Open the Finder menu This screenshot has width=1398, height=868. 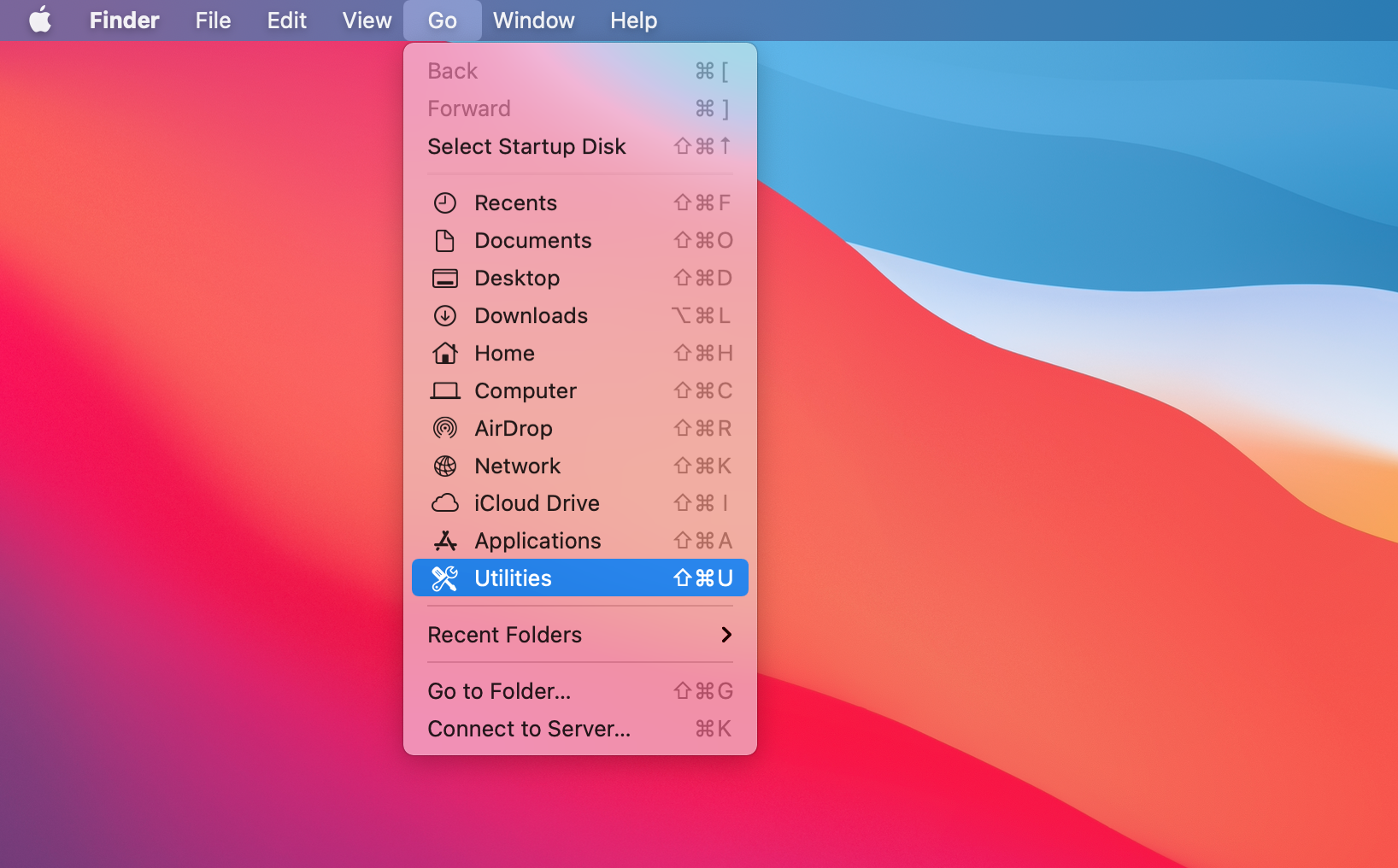125,21
